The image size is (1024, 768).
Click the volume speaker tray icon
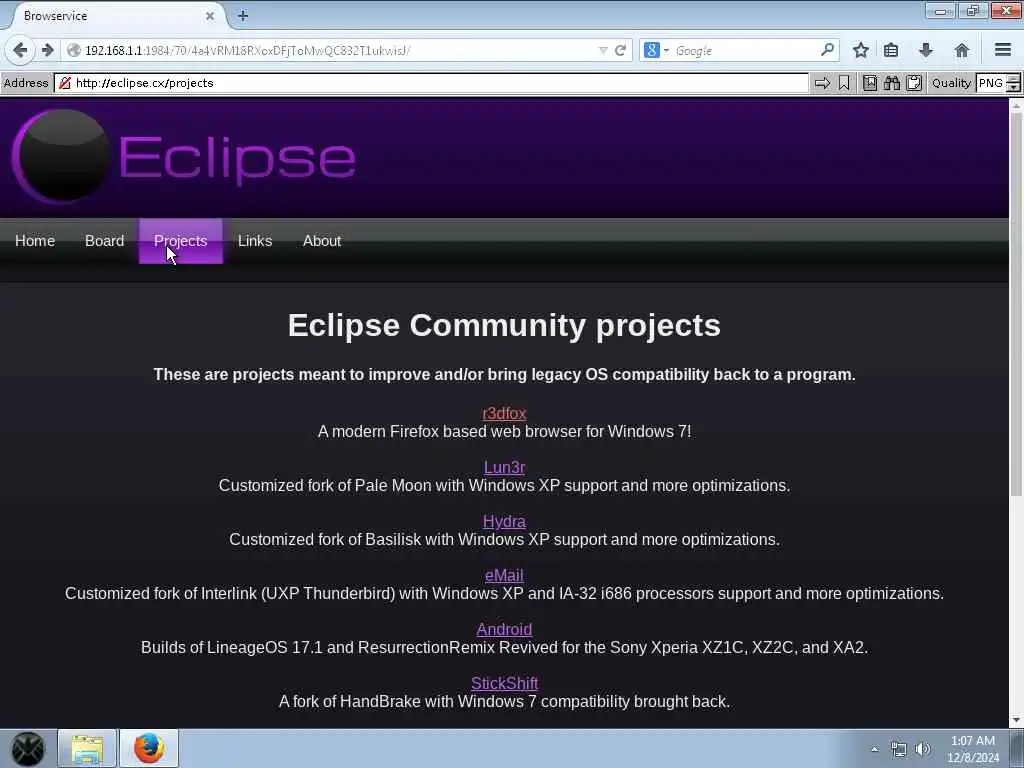pyautogui.click(x=922, y=749)
